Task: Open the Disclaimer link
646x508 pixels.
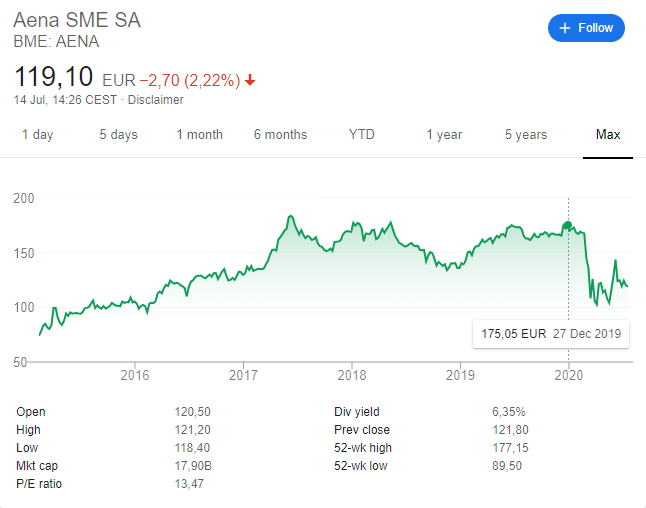Action: click(x=155, y=100)
